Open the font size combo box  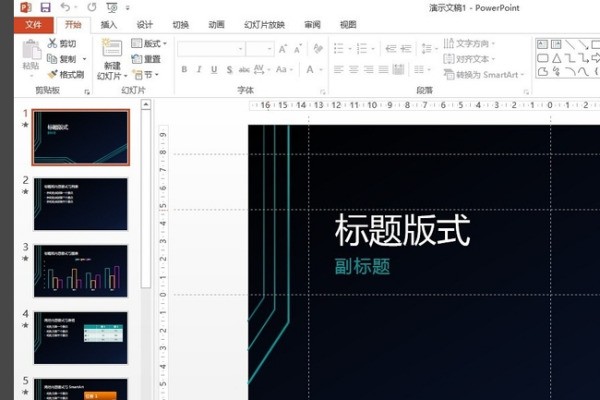point(260,49)
